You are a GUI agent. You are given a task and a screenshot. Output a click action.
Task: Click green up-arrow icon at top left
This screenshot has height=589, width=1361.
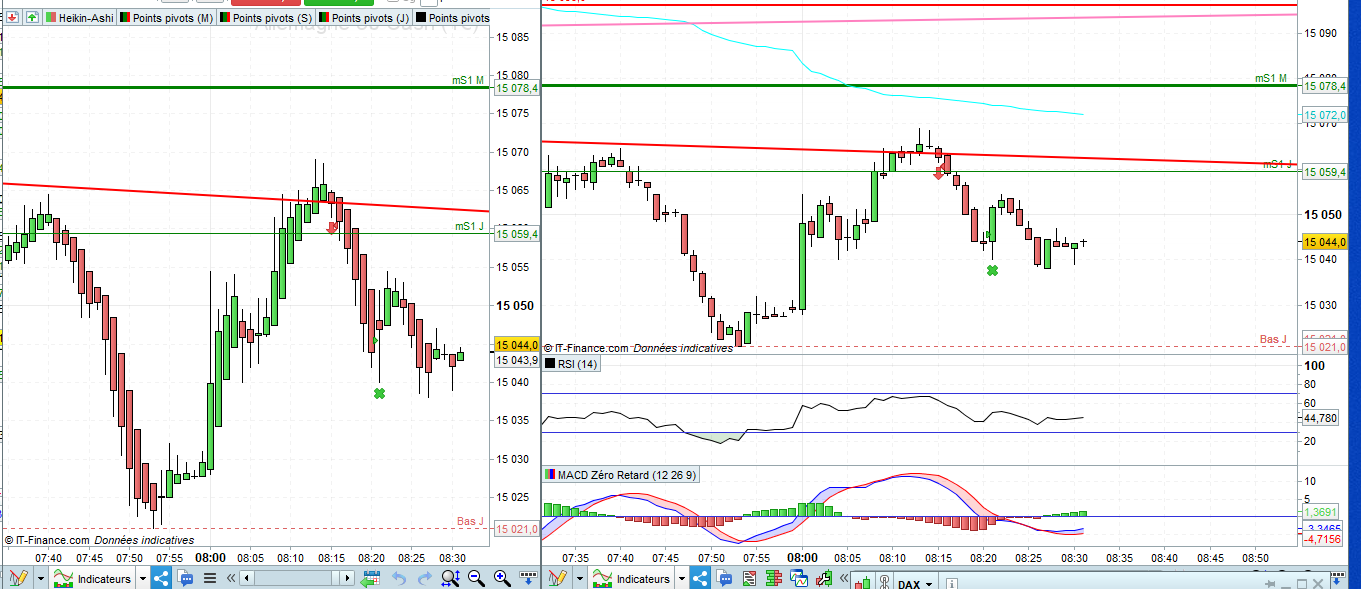(x=33, y=18)
